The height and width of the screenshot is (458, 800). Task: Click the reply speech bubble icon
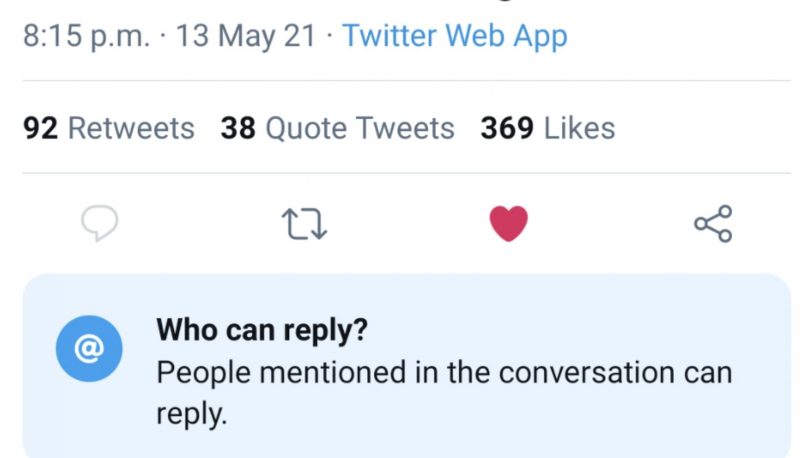(99, 223)
